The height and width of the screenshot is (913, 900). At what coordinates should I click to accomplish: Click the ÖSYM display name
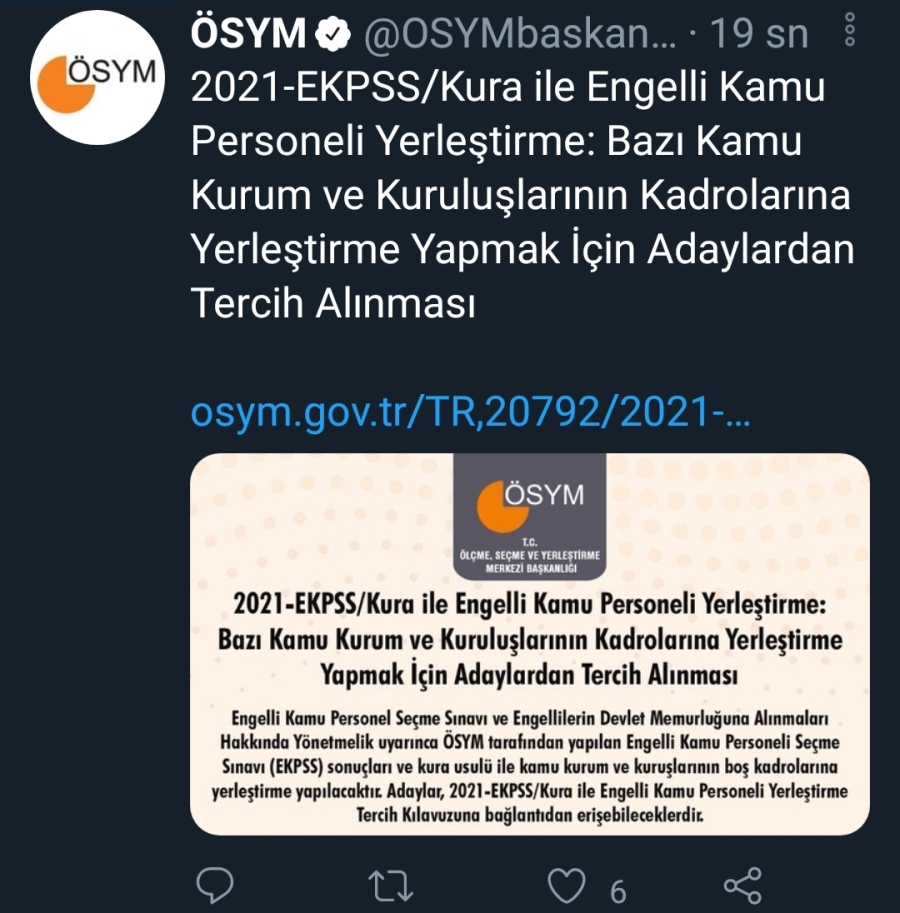(x=249, y=33)
